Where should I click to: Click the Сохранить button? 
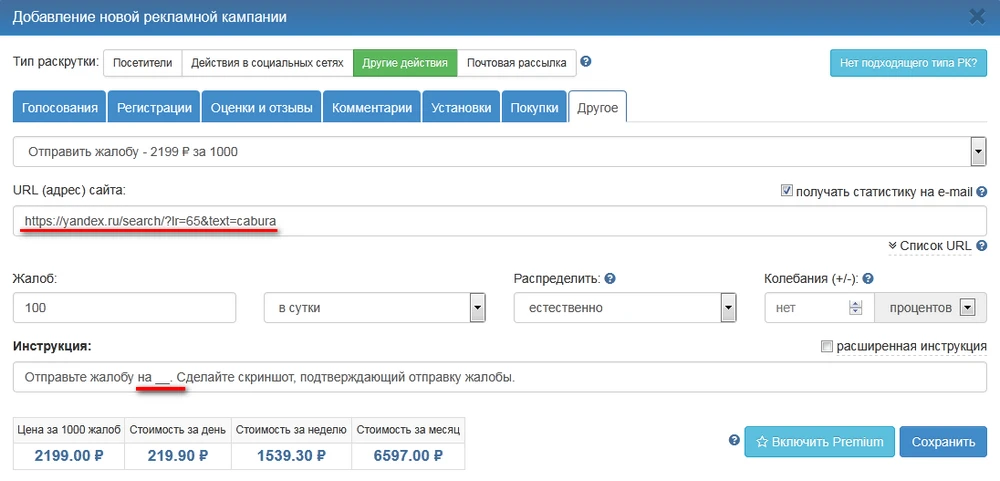(x=942, y=442)
